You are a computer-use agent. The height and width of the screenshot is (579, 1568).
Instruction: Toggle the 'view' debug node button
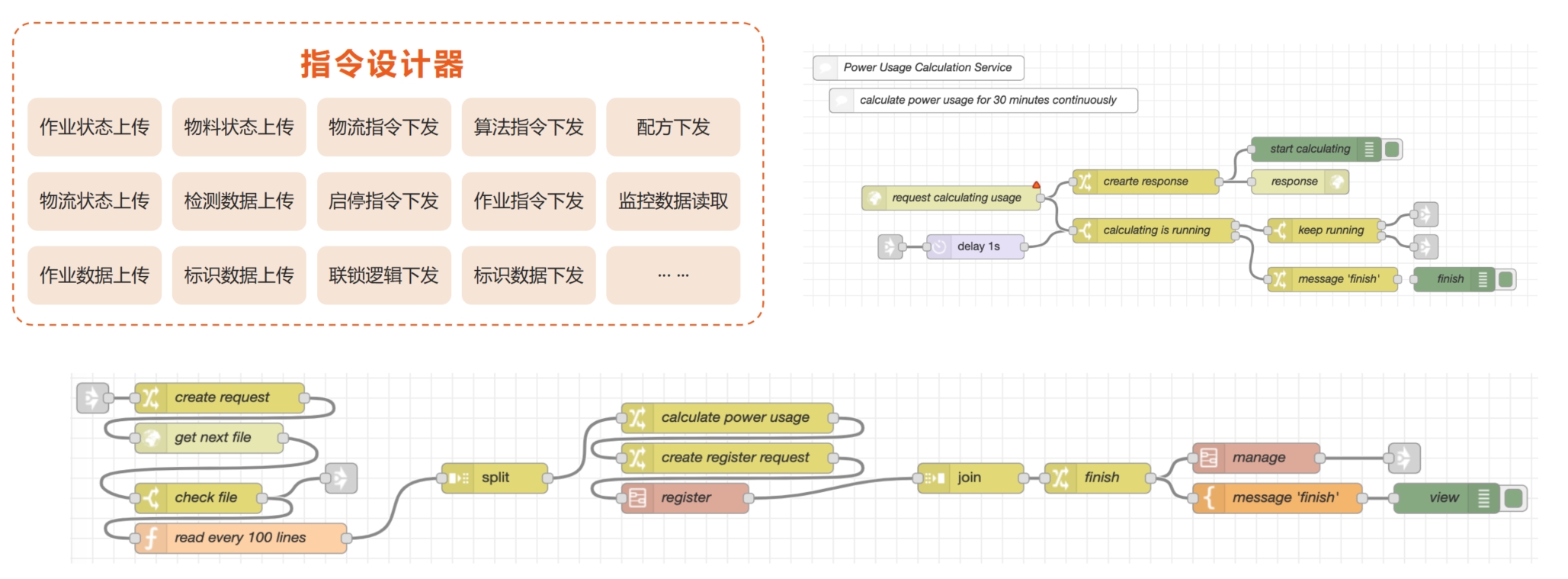[1514, 498]
